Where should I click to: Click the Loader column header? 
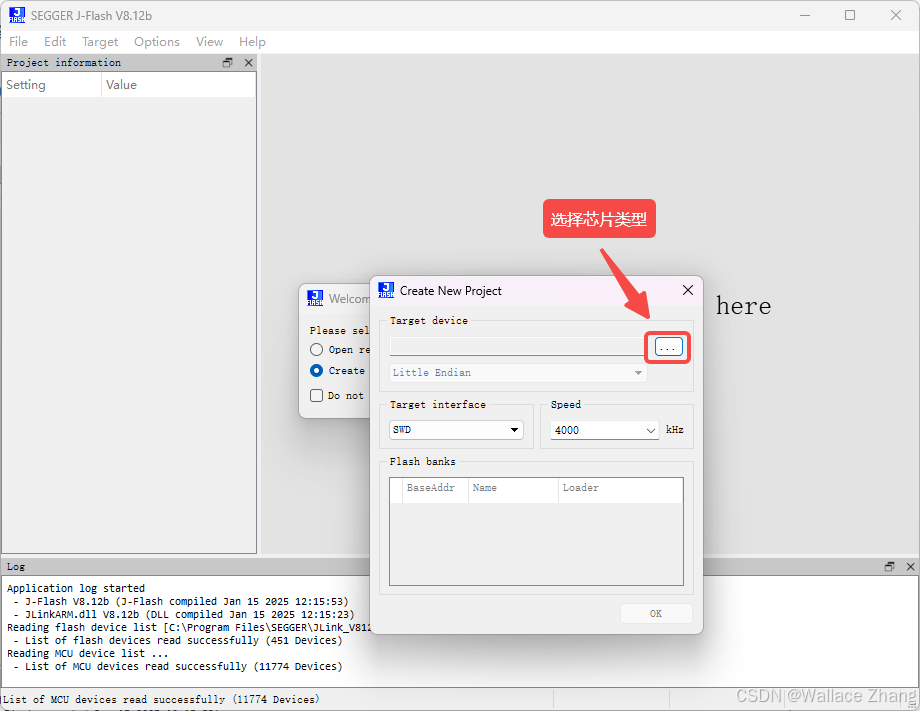[620, 488]
